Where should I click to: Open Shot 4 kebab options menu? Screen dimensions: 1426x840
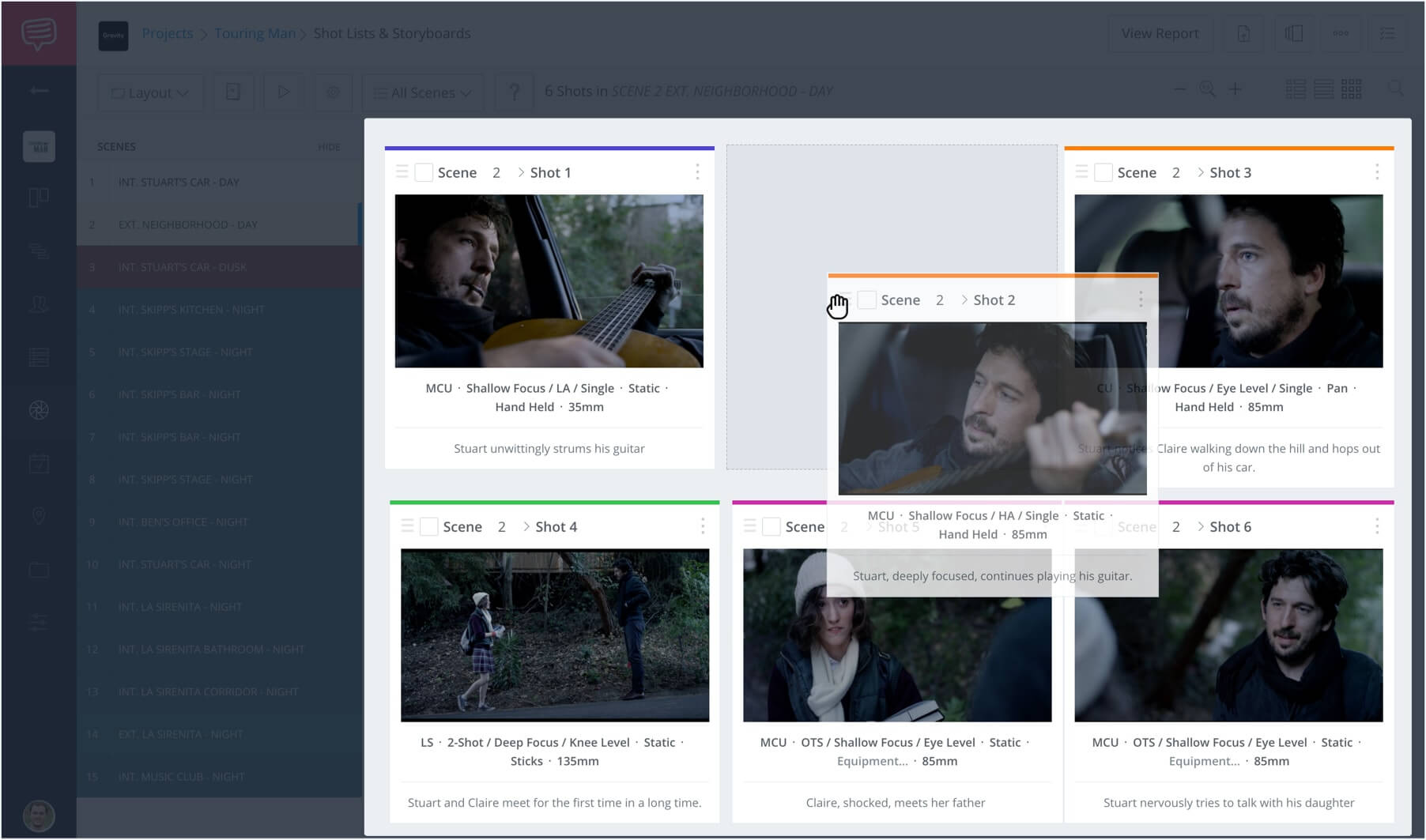pos(703,526)
